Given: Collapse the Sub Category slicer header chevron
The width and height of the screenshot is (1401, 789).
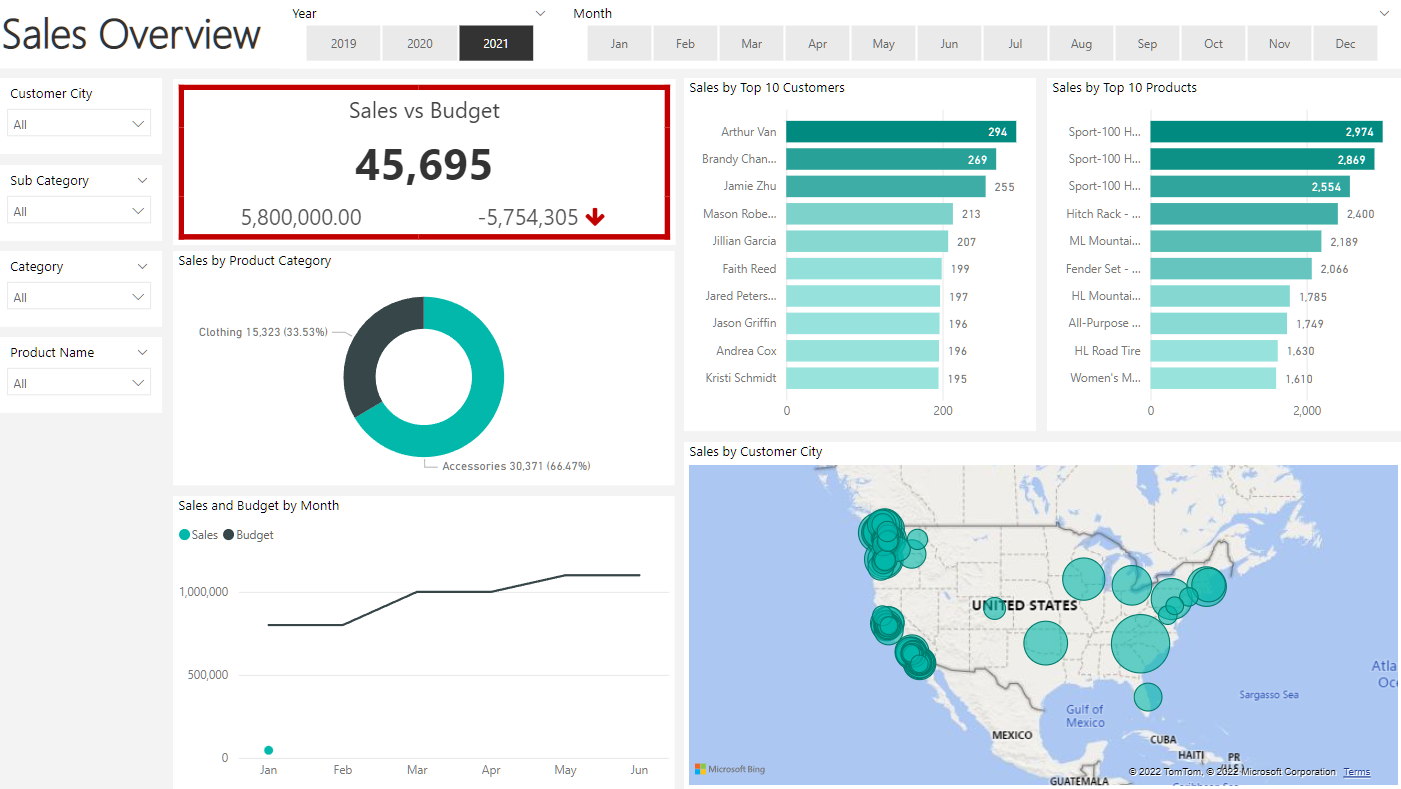Looking at the screenshot, I should 142,181.
